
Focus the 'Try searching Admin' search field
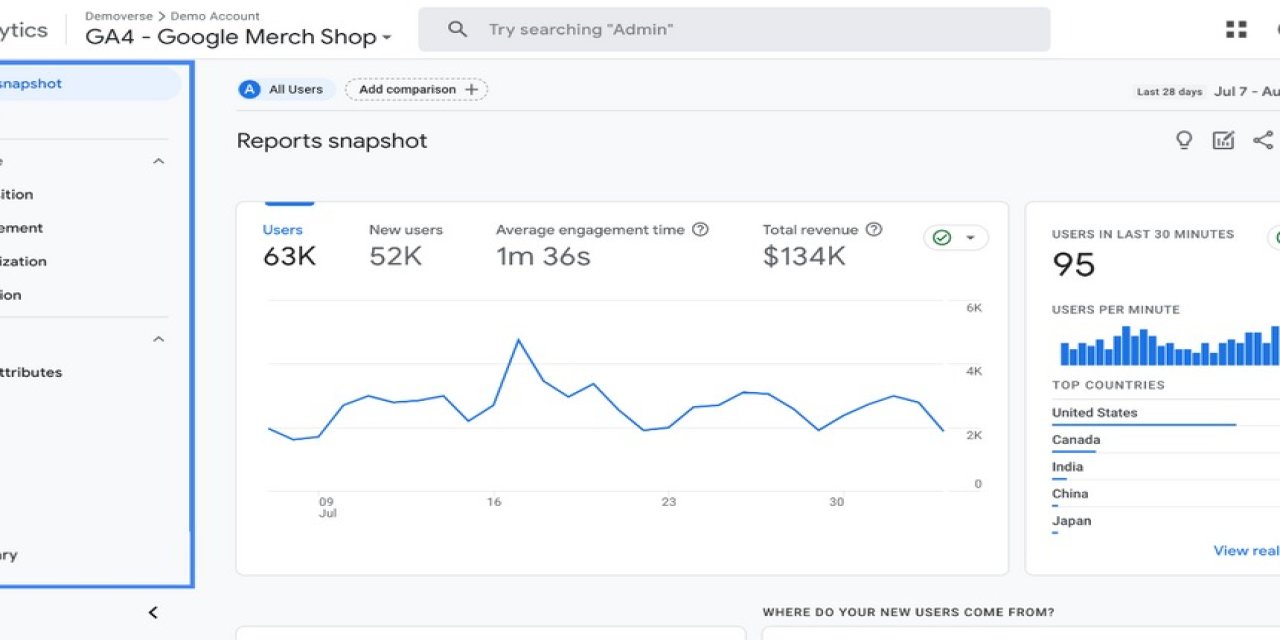[x=734, y=29]
